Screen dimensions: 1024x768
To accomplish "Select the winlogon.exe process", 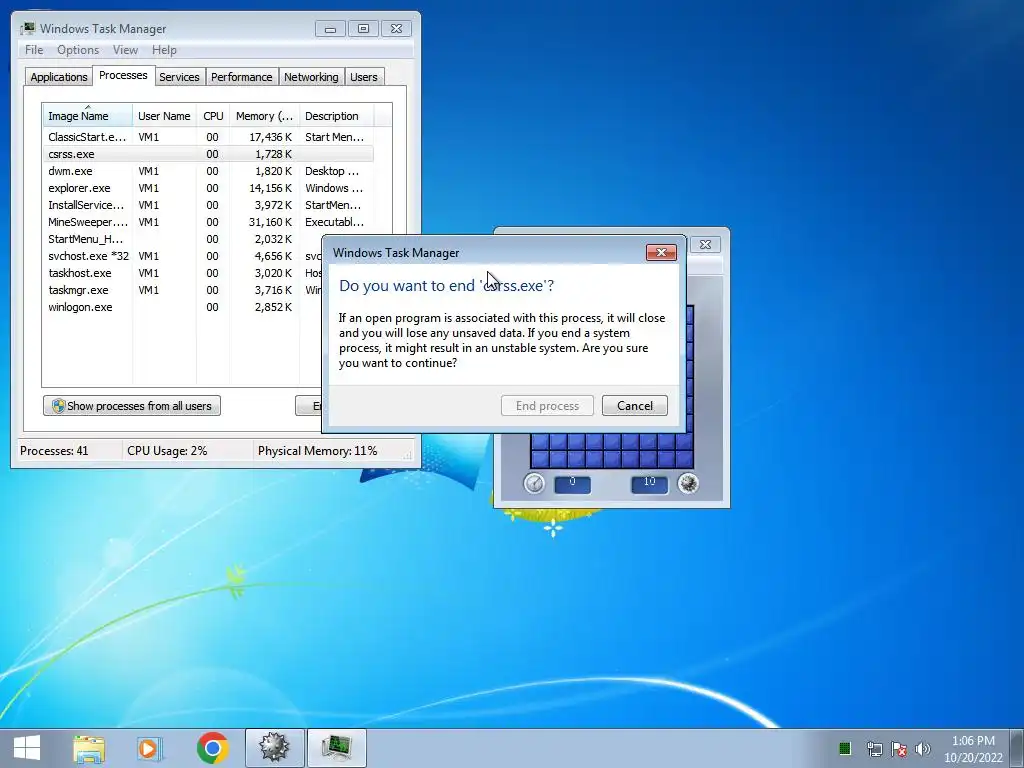I will 183,307.
